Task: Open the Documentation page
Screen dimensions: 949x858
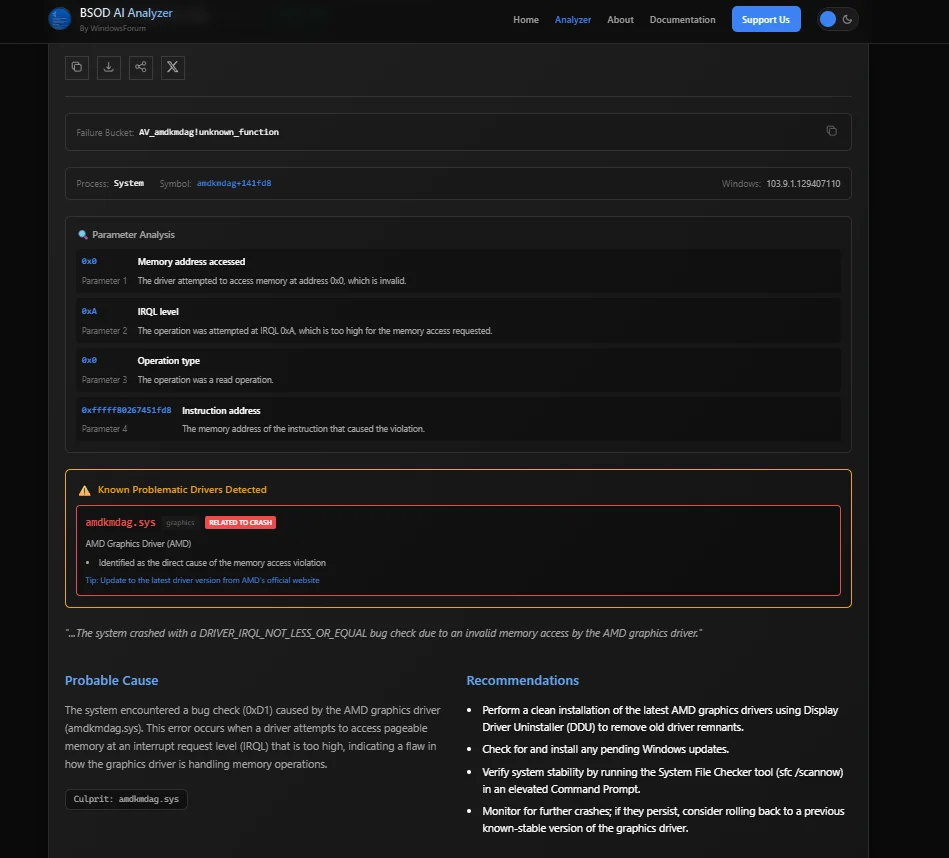Action: pyautogui.click(x=682, y=19)
